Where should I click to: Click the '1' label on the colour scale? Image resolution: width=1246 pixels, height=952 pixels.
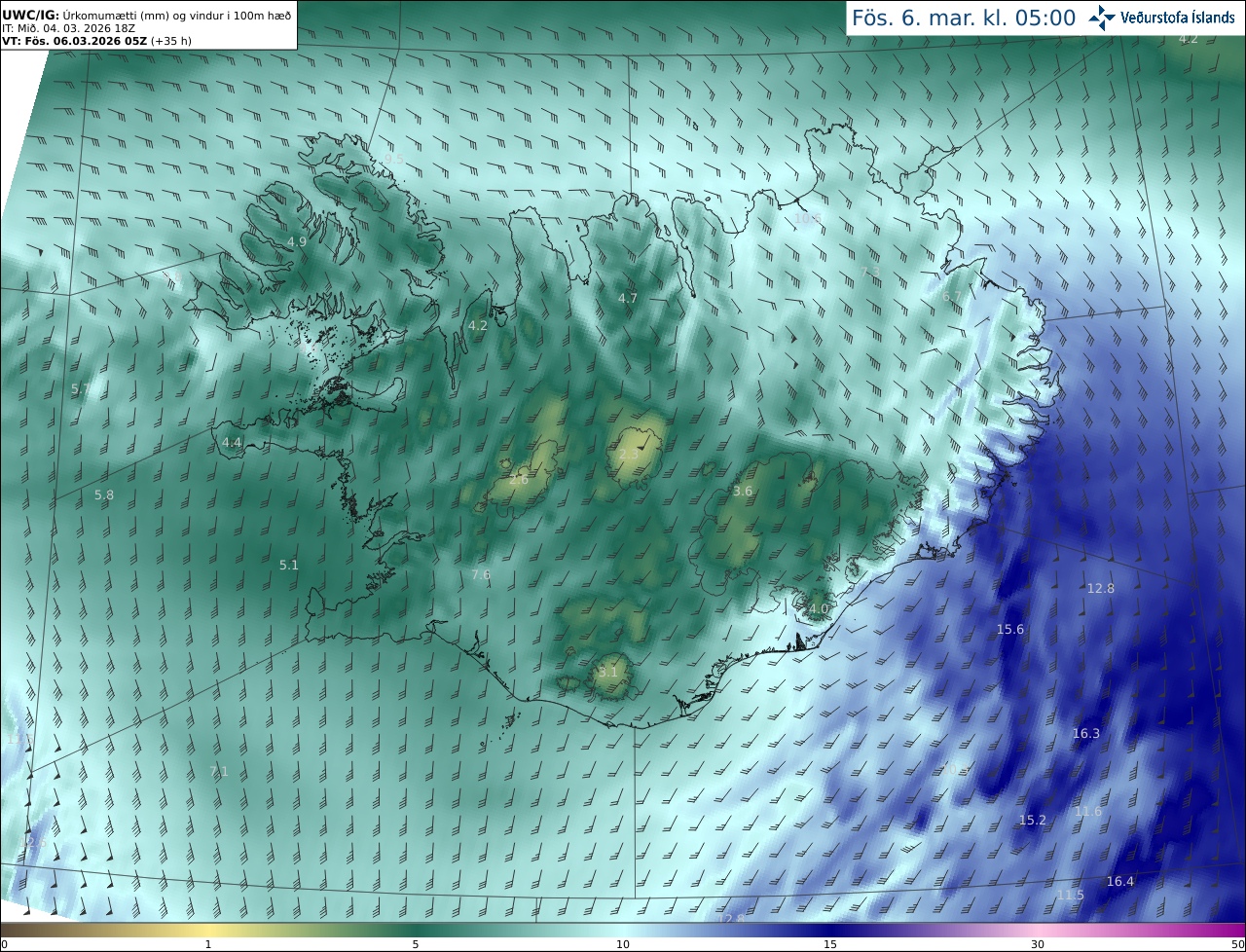point(208,944)
